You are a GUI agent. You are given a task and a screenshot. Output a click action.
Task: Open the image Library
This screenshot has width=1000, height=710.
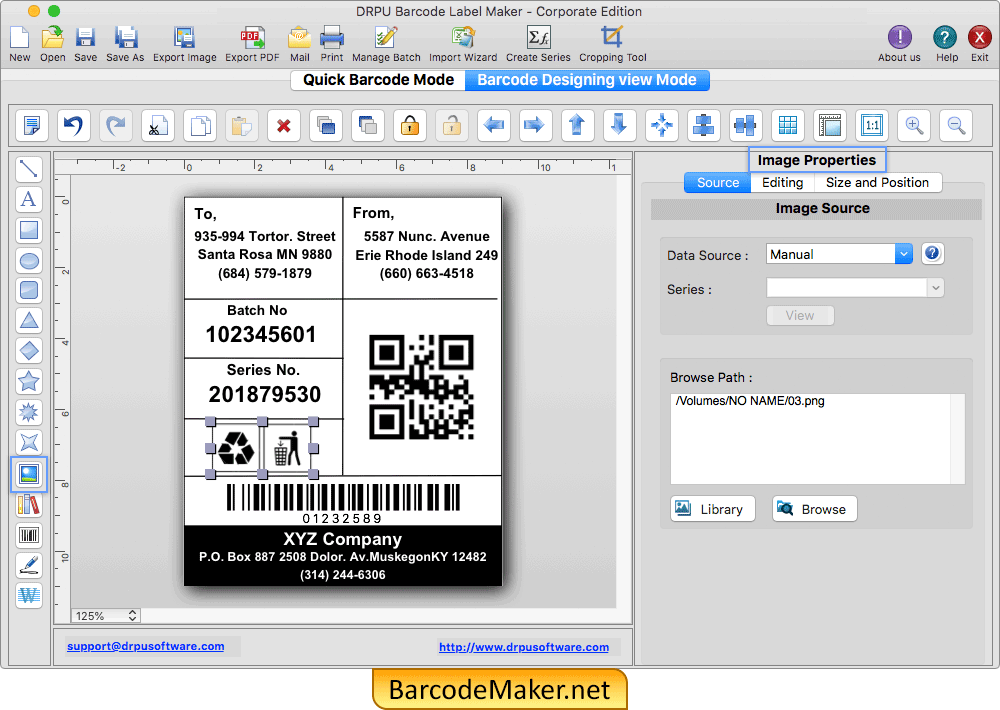712,509
